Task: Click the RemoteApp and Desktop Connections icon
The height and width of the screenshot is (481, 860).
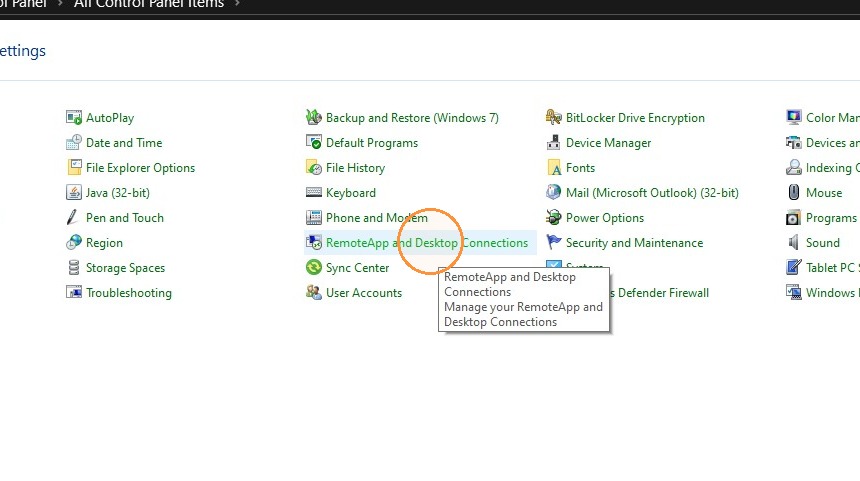Action: coord(314,242)
